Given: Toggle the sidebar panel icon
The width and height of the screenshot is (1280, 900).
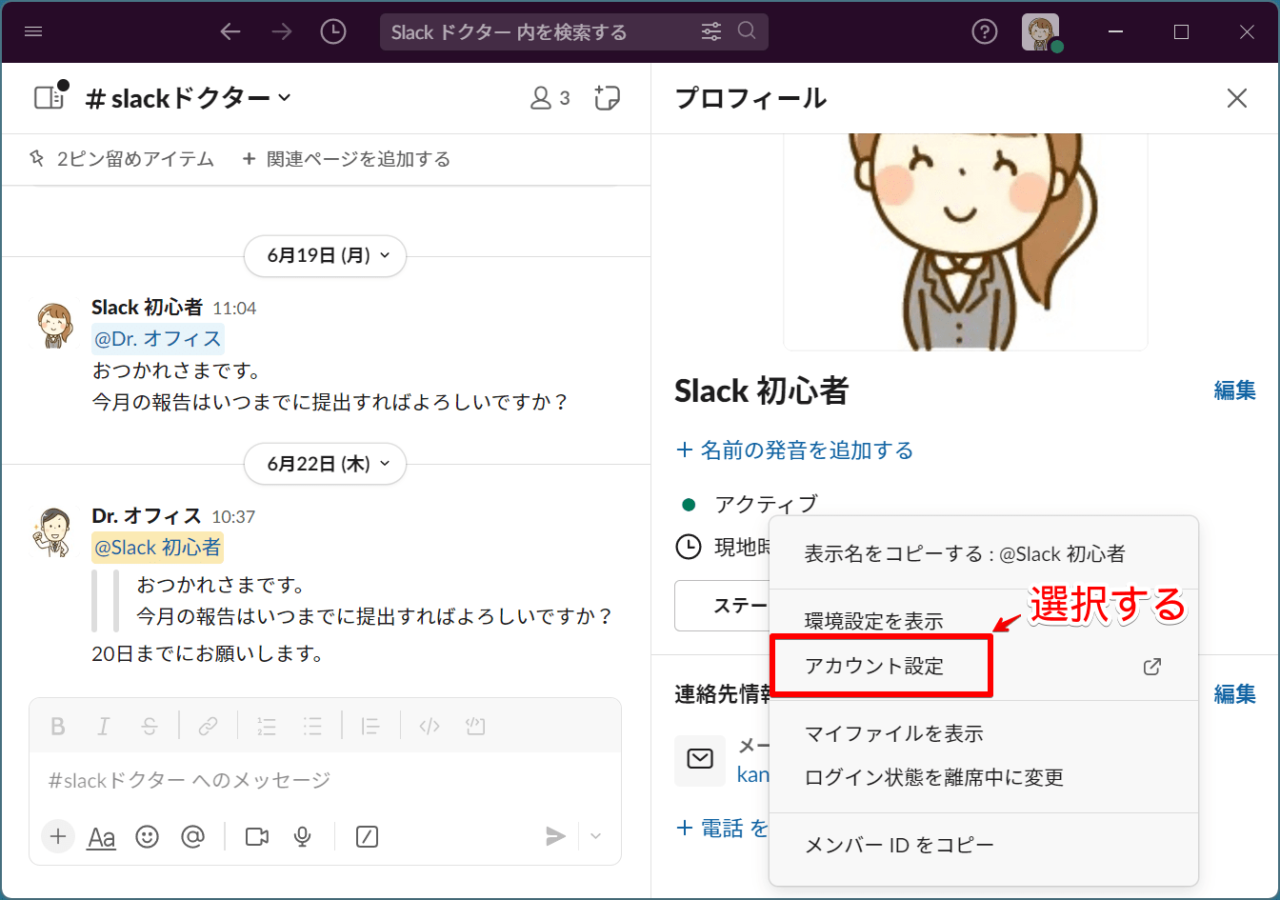Looking at the screenshot, I should [49, 97].
